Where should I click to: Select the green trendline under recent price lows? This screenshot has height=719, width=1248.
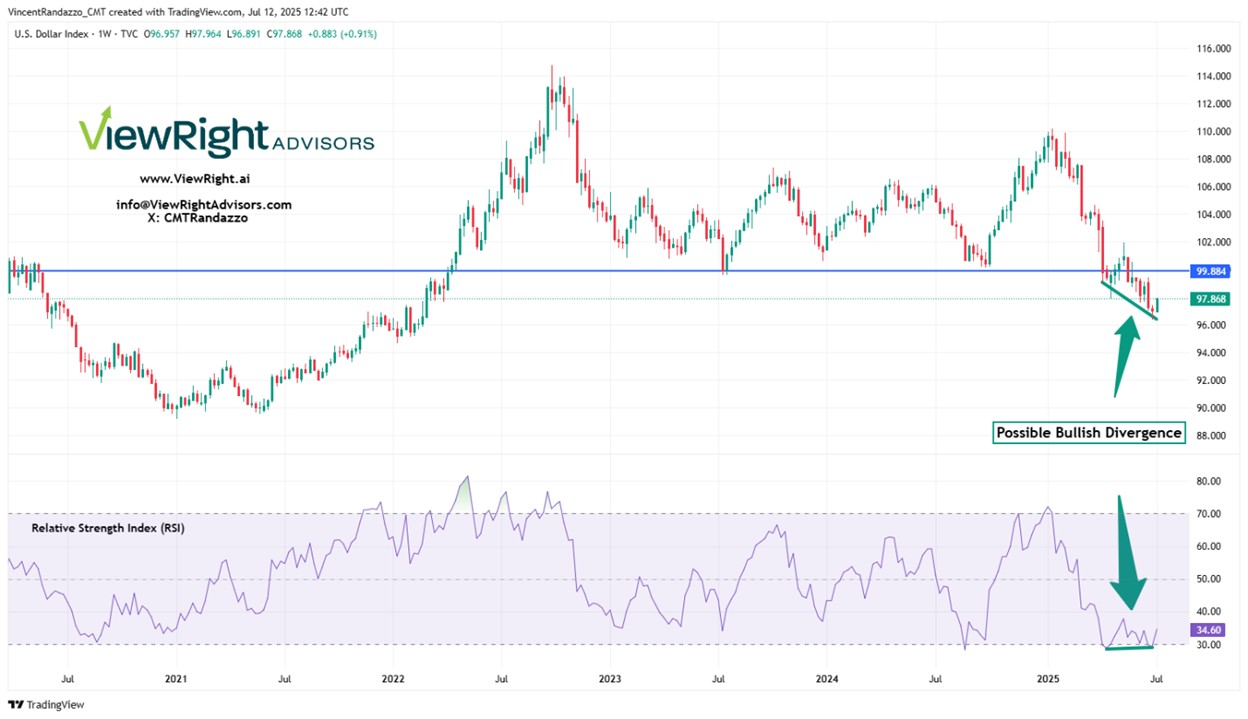[x=1130, y=301]
